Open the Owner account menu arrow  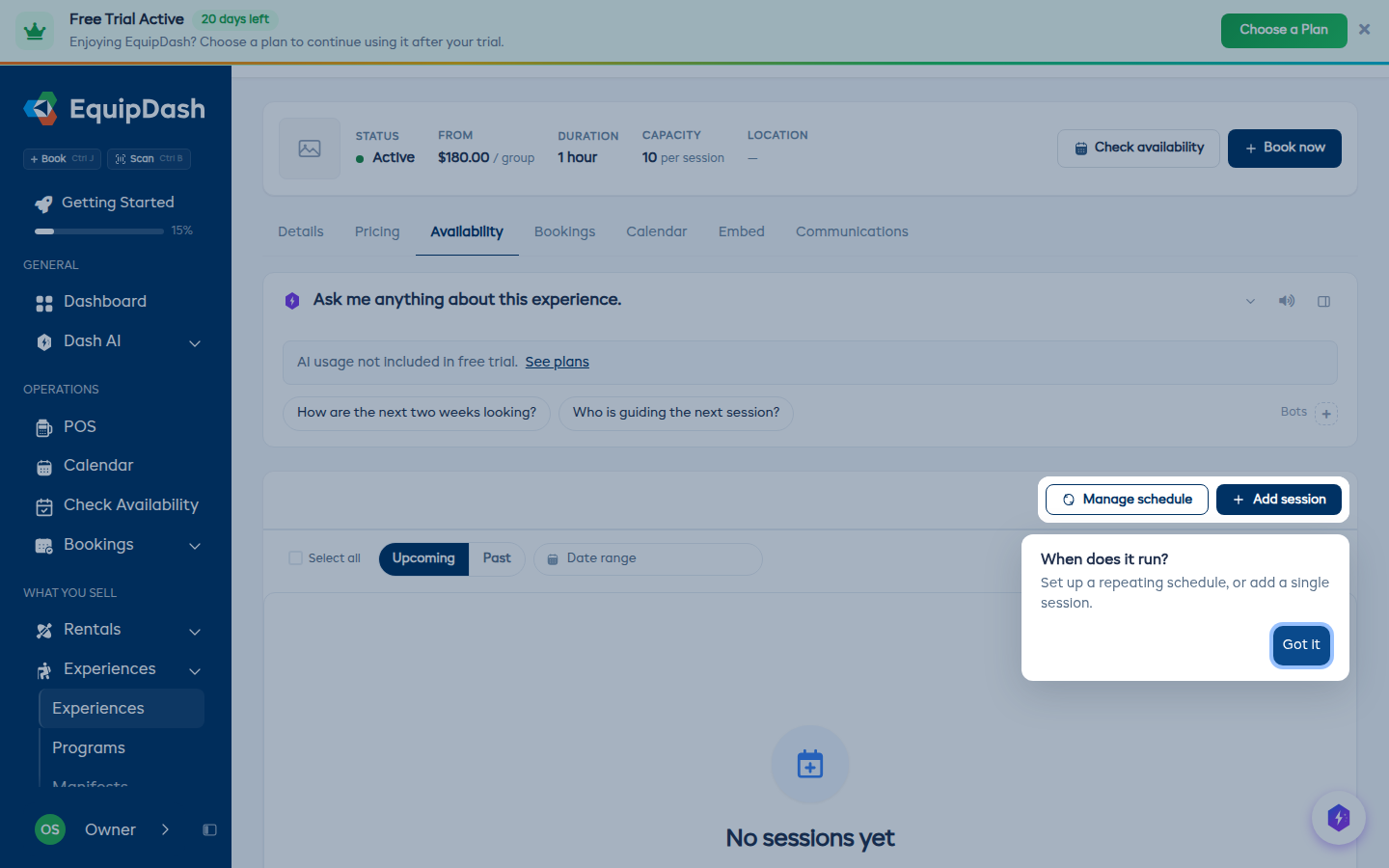[165, 829]
